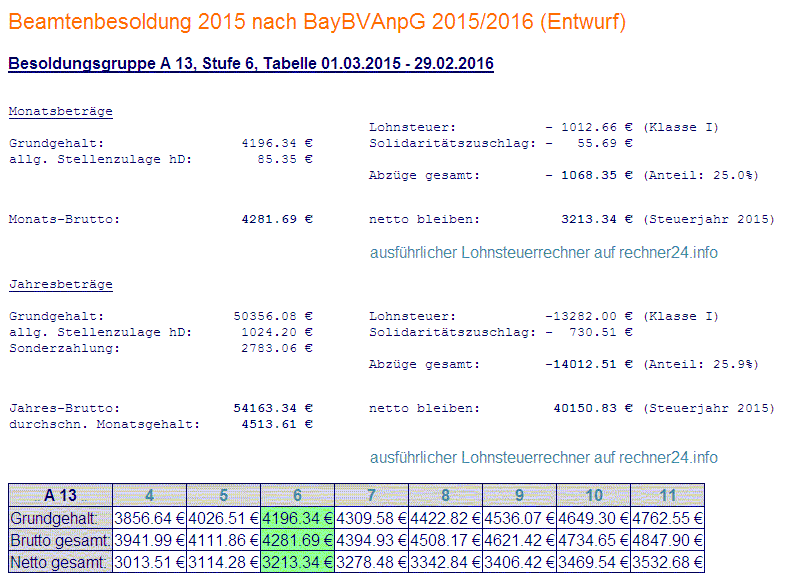Viewport: 802px width, 588px height.
Task: Click the '4394.93 €' table cell
Action: coord(371,540)
